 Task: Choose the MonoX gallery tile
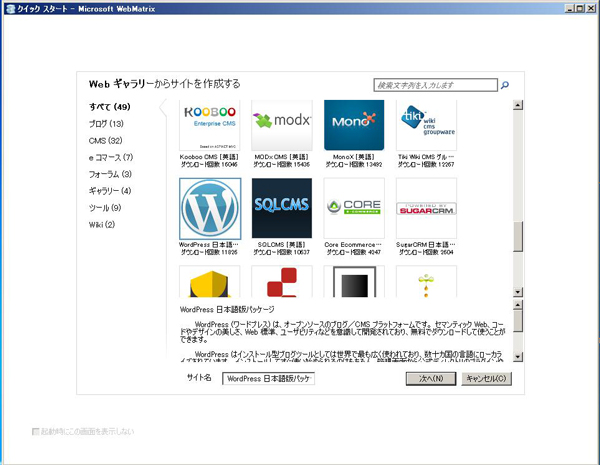[354, 125]
